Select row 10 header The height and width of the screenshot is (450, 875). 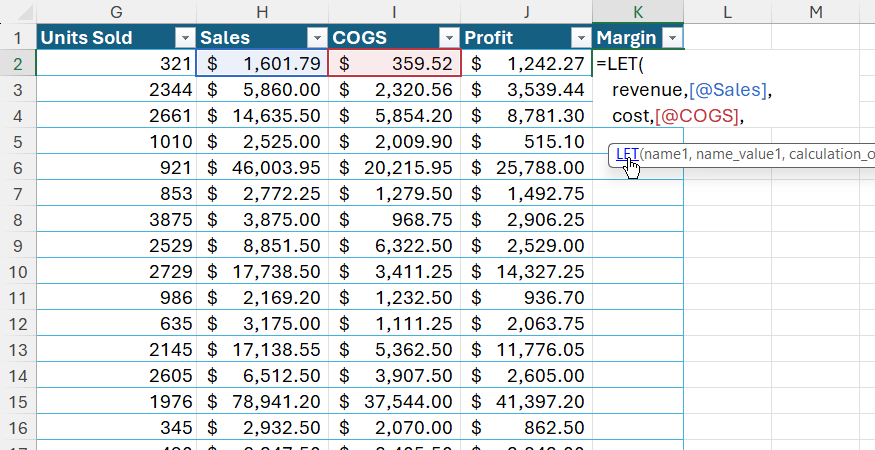[x=18, y=272]
